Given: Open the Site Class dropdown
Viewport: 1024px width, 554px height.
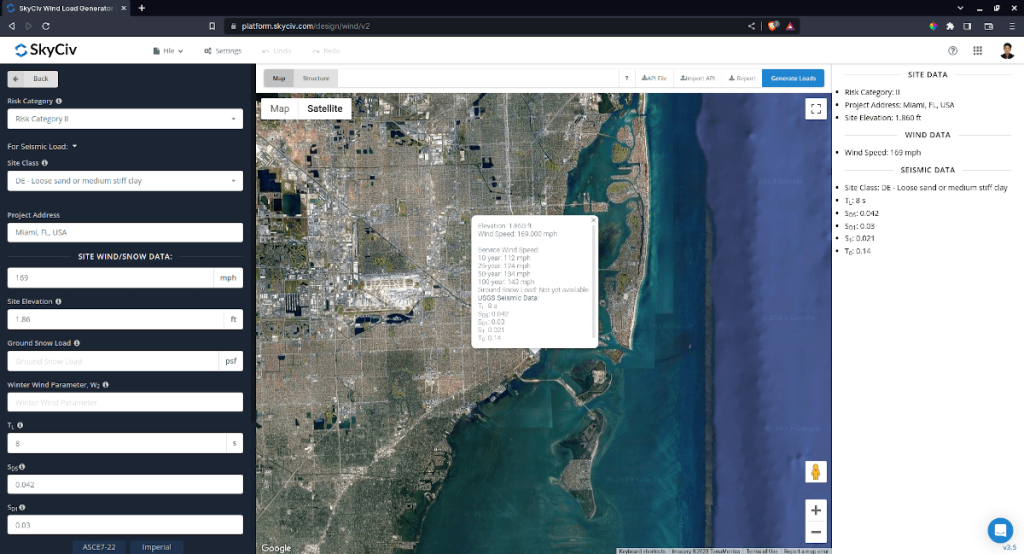Looking at the screenshot, I should (125, 181).
